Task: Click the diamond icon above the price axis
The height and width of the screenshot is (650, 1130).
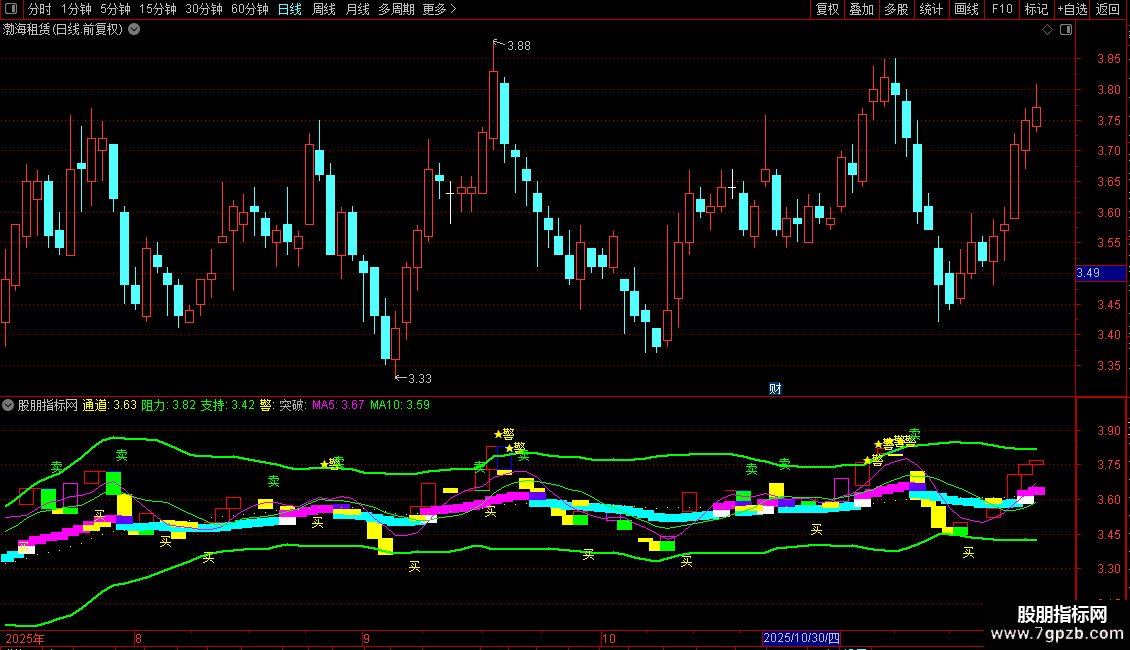Action: coord(1047,30)
